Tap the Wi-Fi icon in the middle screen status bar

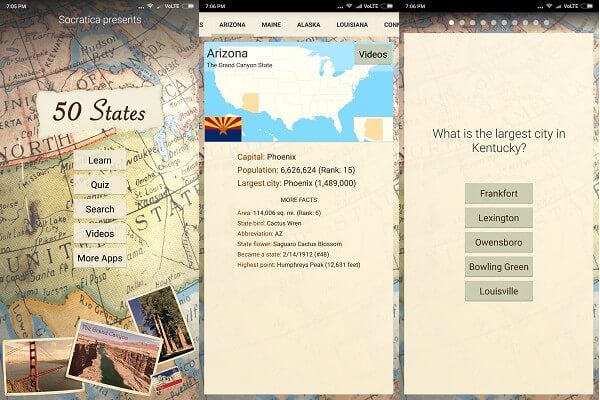pos(349,6)
